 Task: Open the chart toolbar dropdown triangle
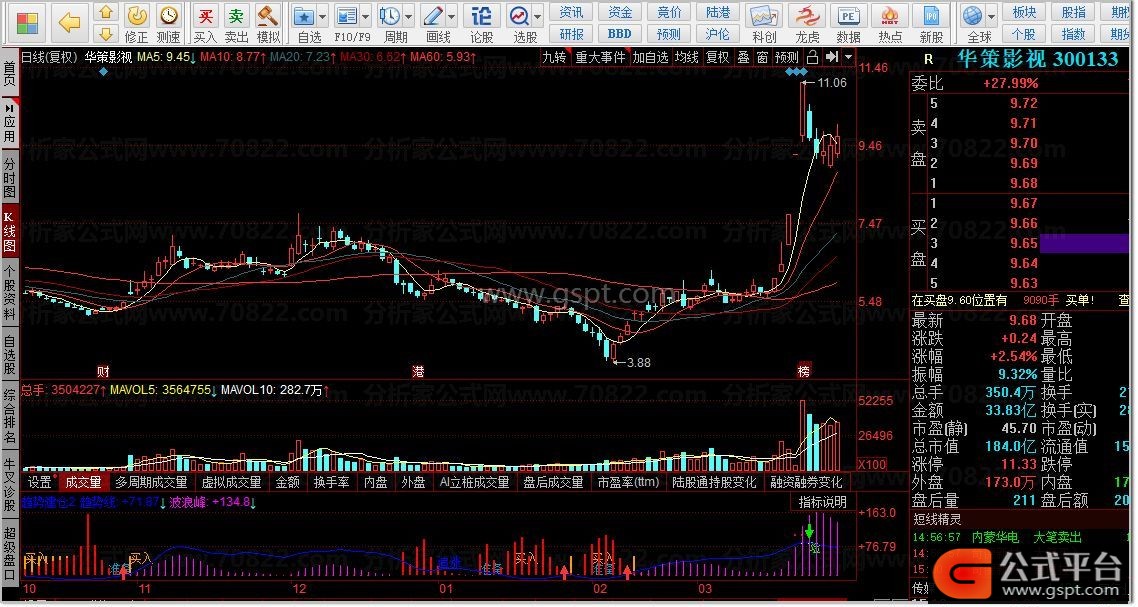[x=848, y=57]
